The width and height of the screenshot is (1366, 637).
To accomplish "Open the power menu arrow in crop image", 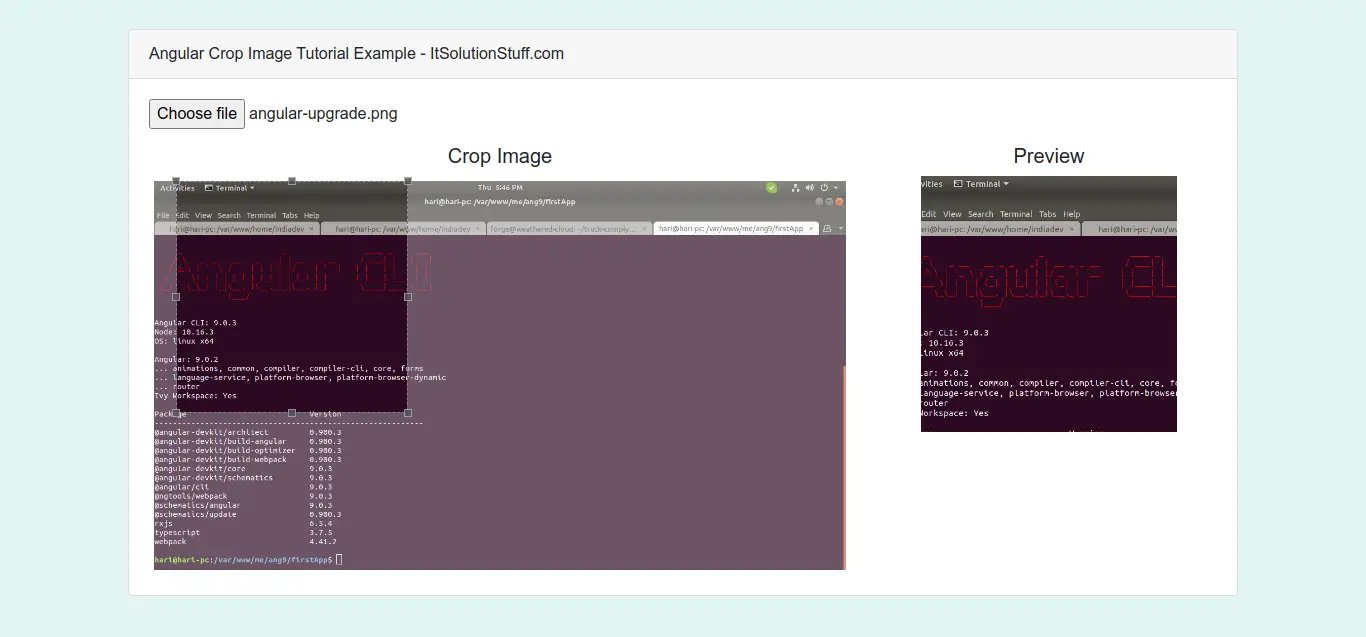I will 836,187.
